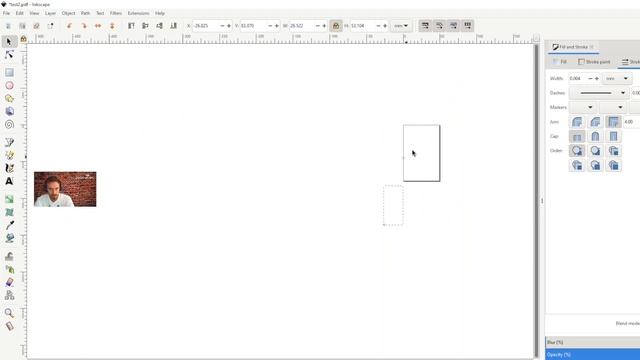Adjust the Blur (%) slider
Image resolution: width=640 pixels, height=360 pixels.
(x=593, y=342)
